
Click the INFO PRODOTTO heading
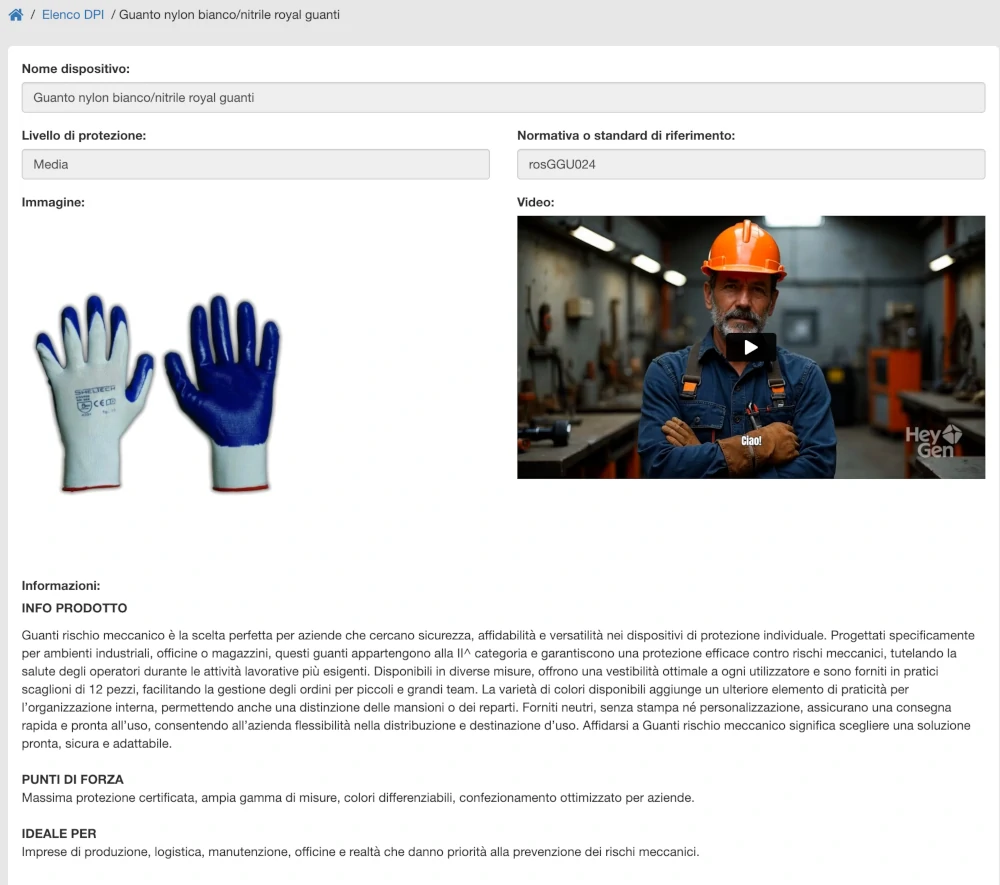[x=74, y=608]
